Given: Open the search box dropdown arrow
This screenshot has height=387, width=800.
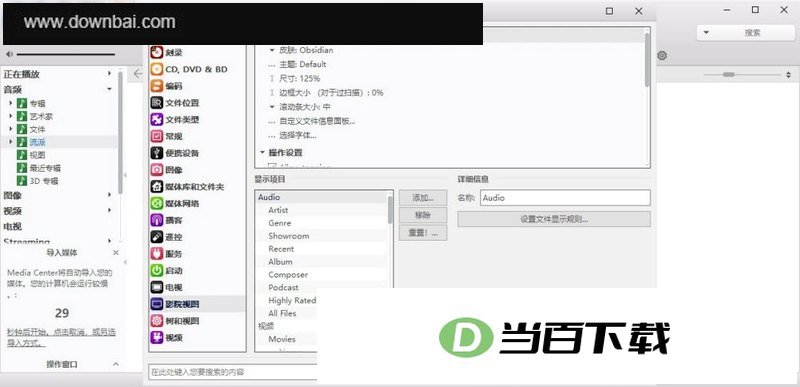Looking at the screenshot, I should coord(706,33).
